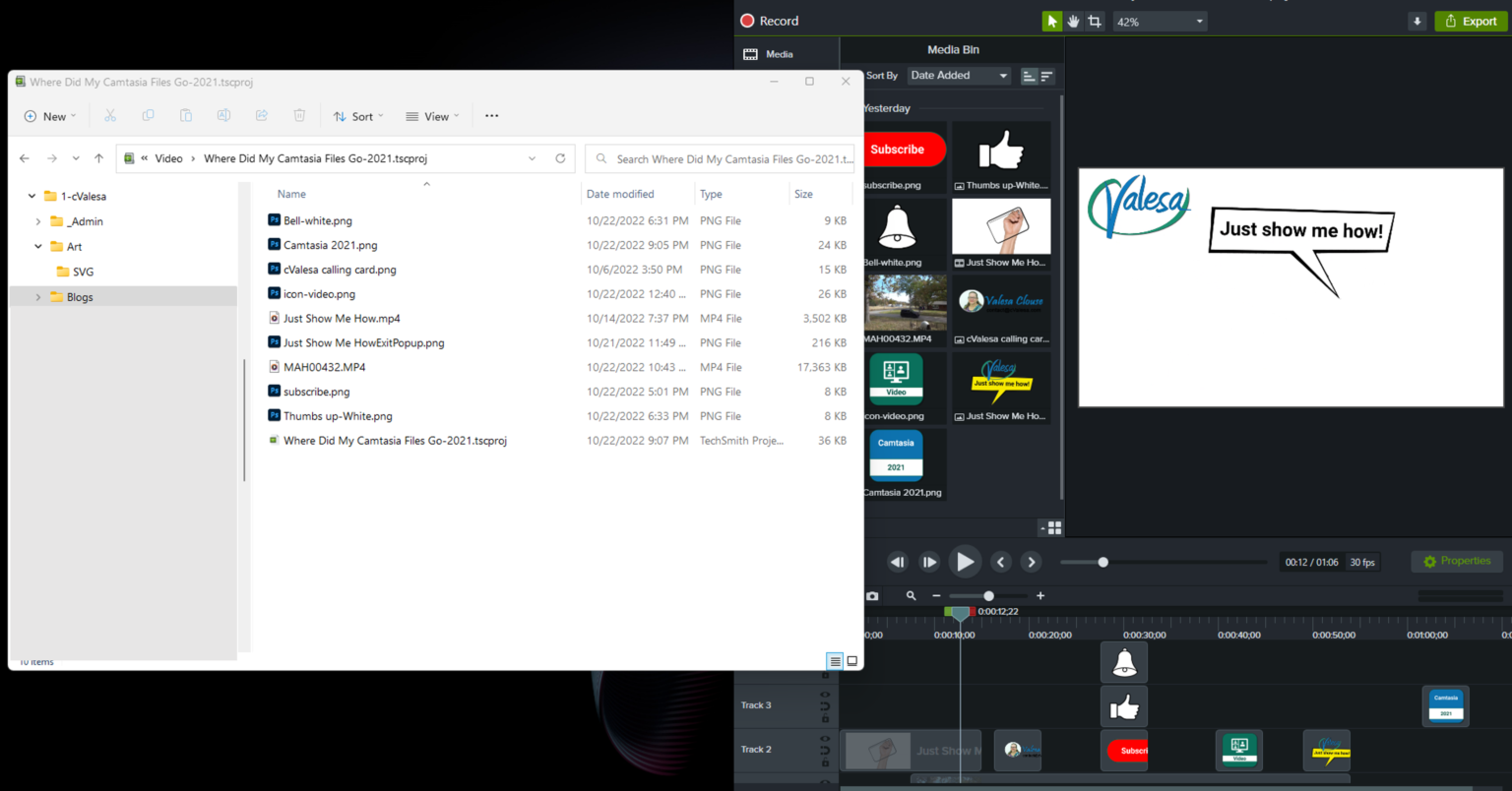Toggle the Media Bin list view layout
This screenshot has width=1512, height=791.
pos(1052,527)
